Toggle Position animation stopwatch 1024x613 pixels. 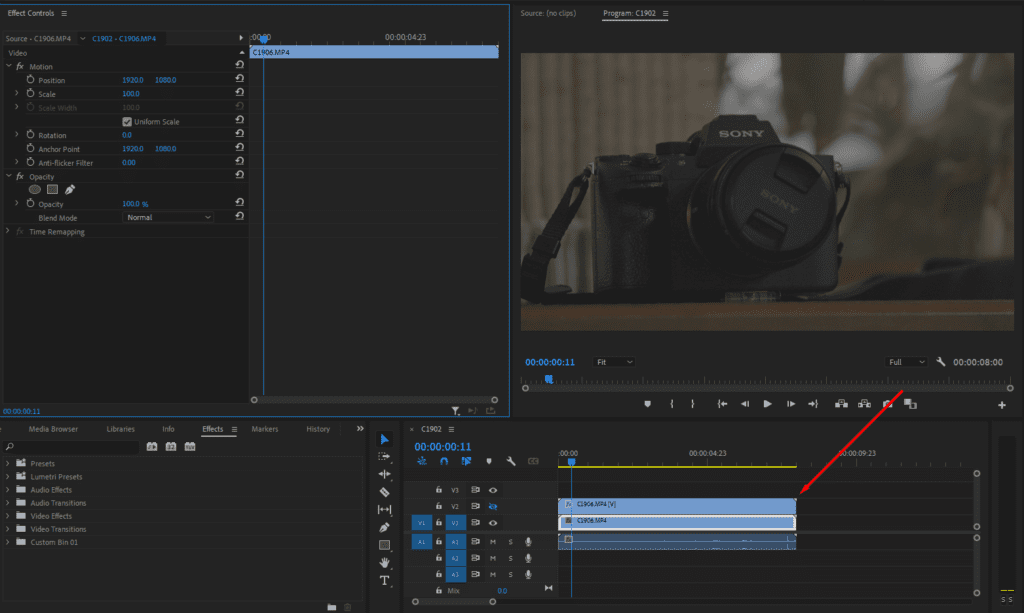[x=30, y=80]
